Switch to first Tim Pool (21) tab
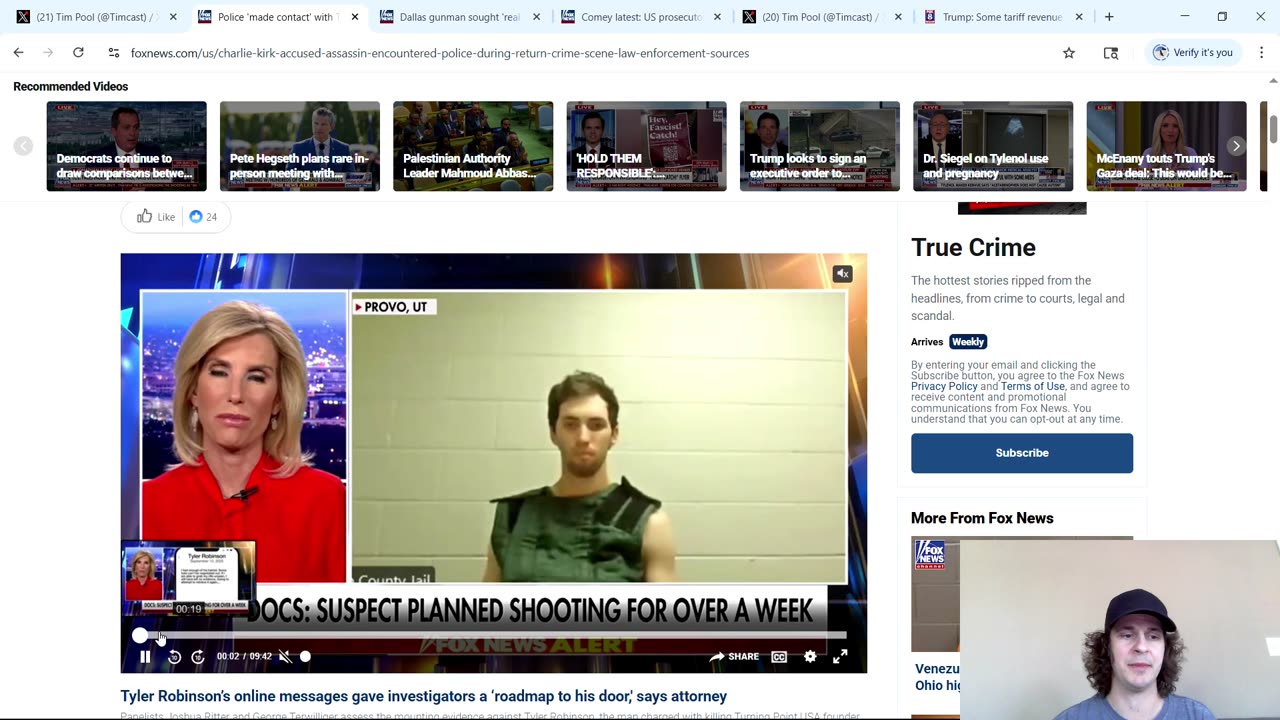This screenshot has width=1280, height=720. [x=95, y=17]
